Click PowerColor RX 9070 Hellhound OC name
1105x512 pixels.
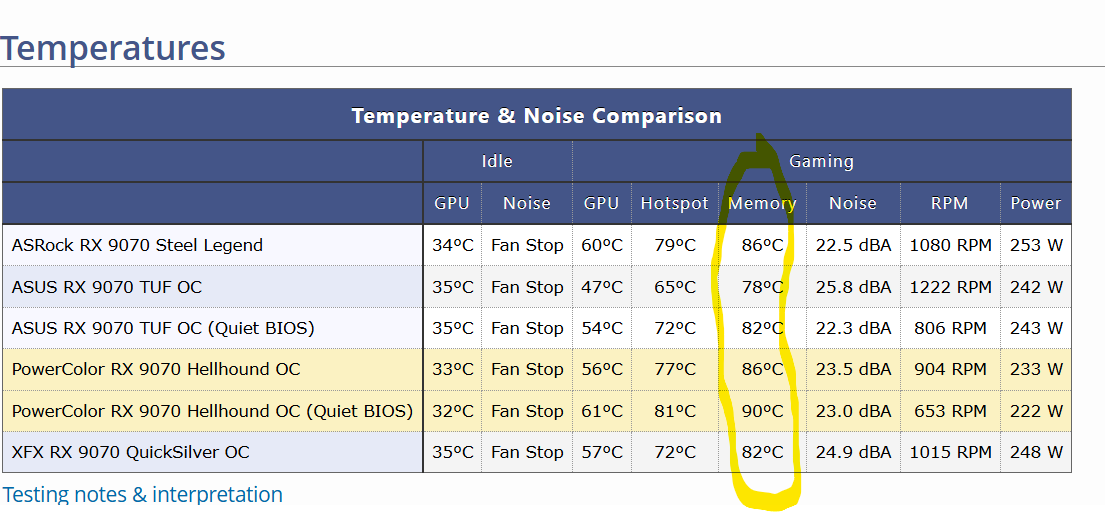tap(156, 369)
